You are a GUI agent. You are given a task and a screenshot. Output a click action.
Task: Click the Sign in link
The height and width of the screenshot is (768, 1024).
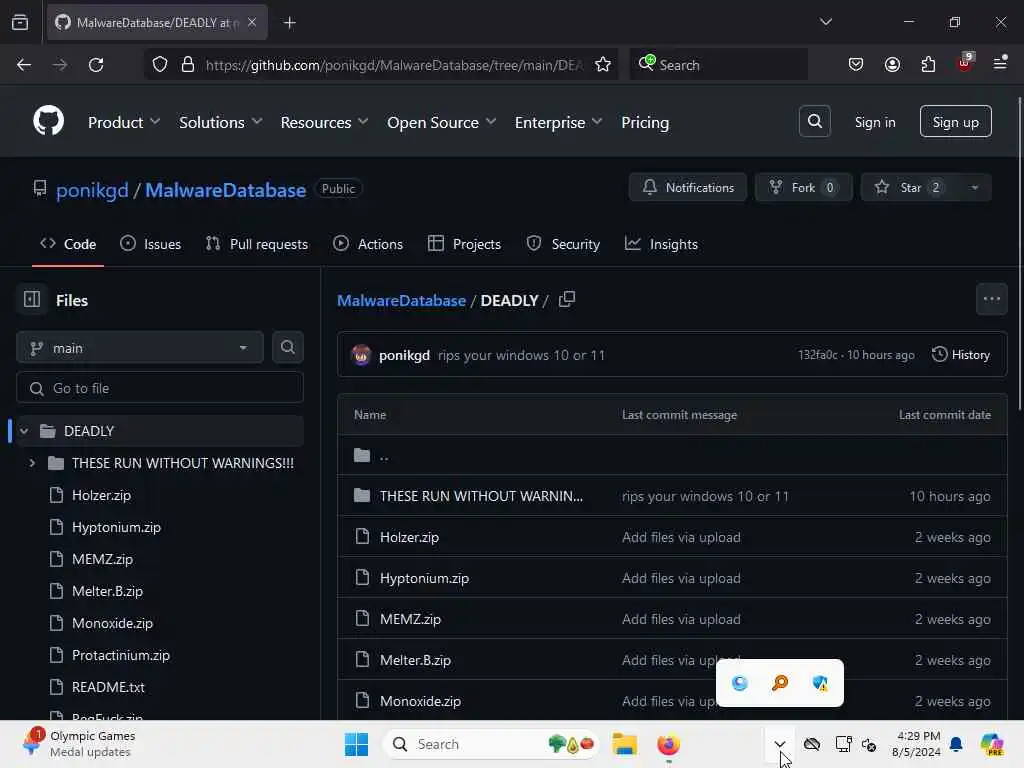tap(874, 122)
